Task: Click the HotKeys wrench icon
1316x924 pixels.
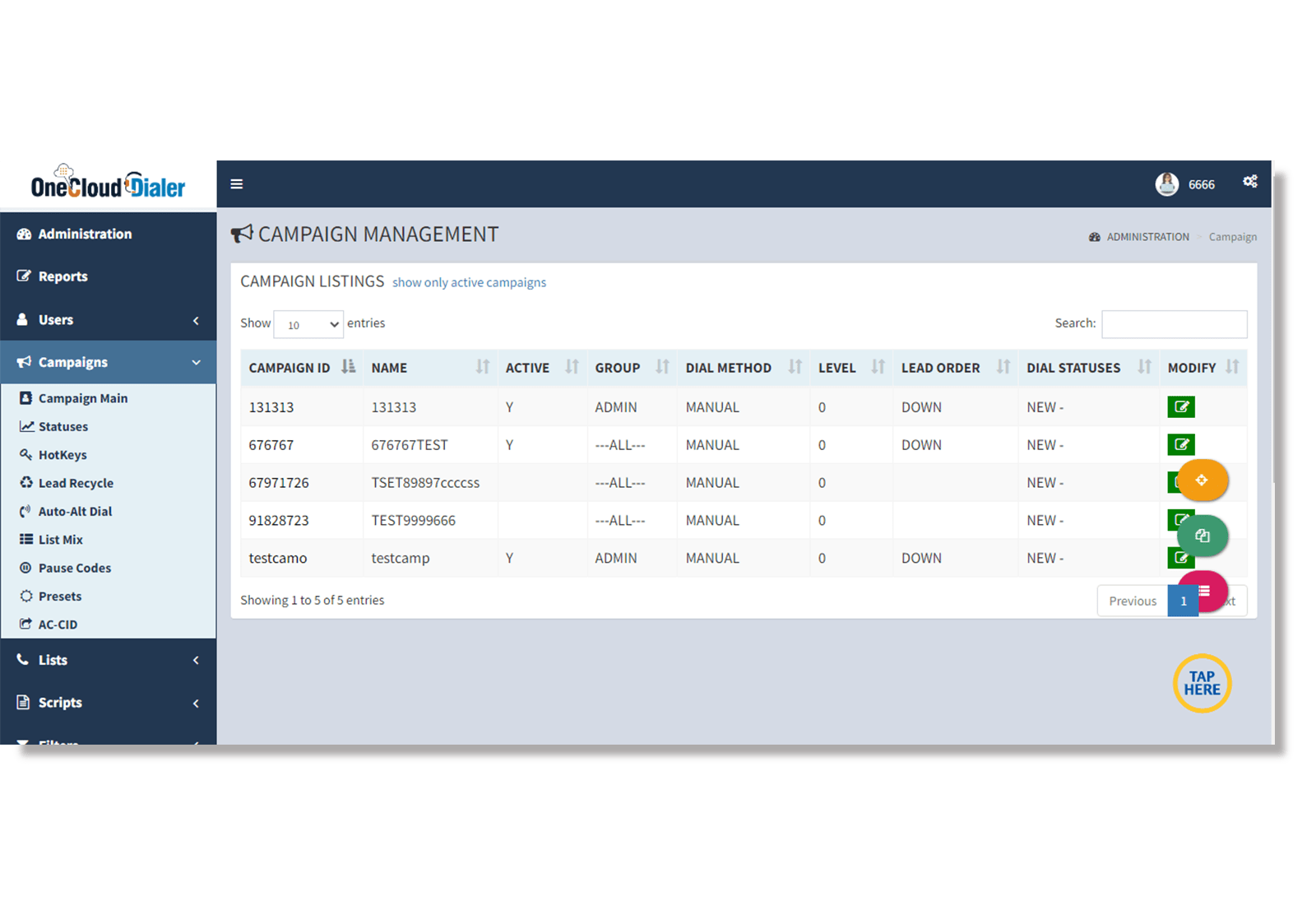Action: click(x=27, y=454)
